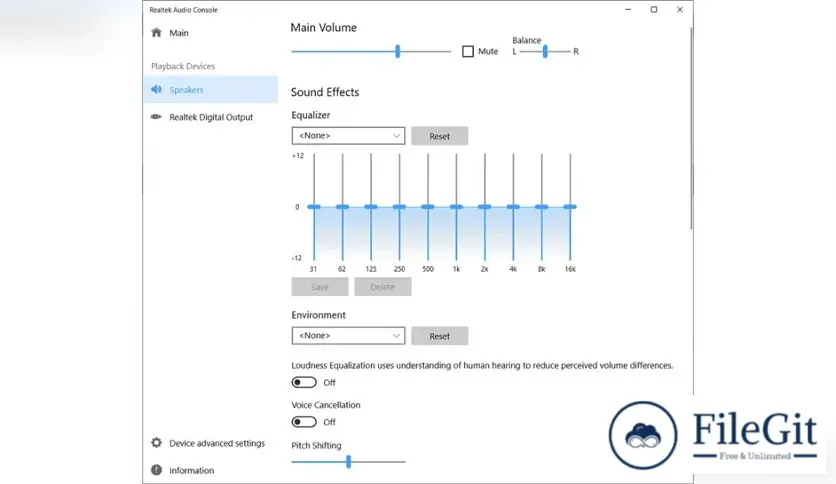This screenshot has width=836, height=484.
Task: Click the equalizer Save button
Action: [320, 287]
